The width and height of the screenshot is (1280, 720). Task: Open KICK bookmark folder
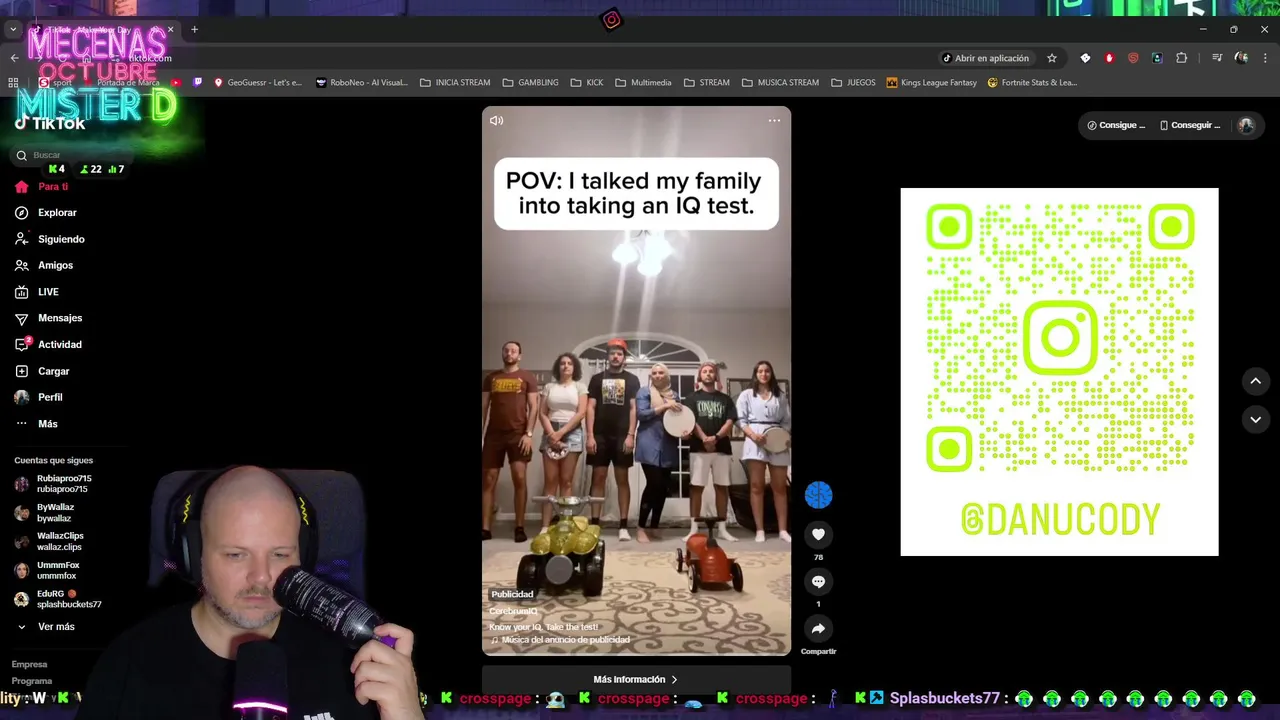click(587, 82)
